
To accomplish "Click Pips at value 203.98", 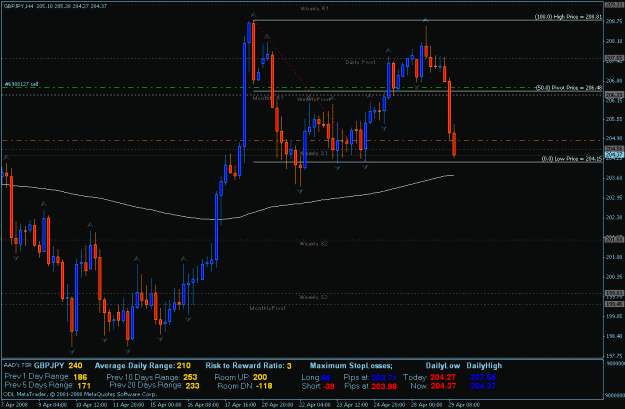I will (384, 386).
